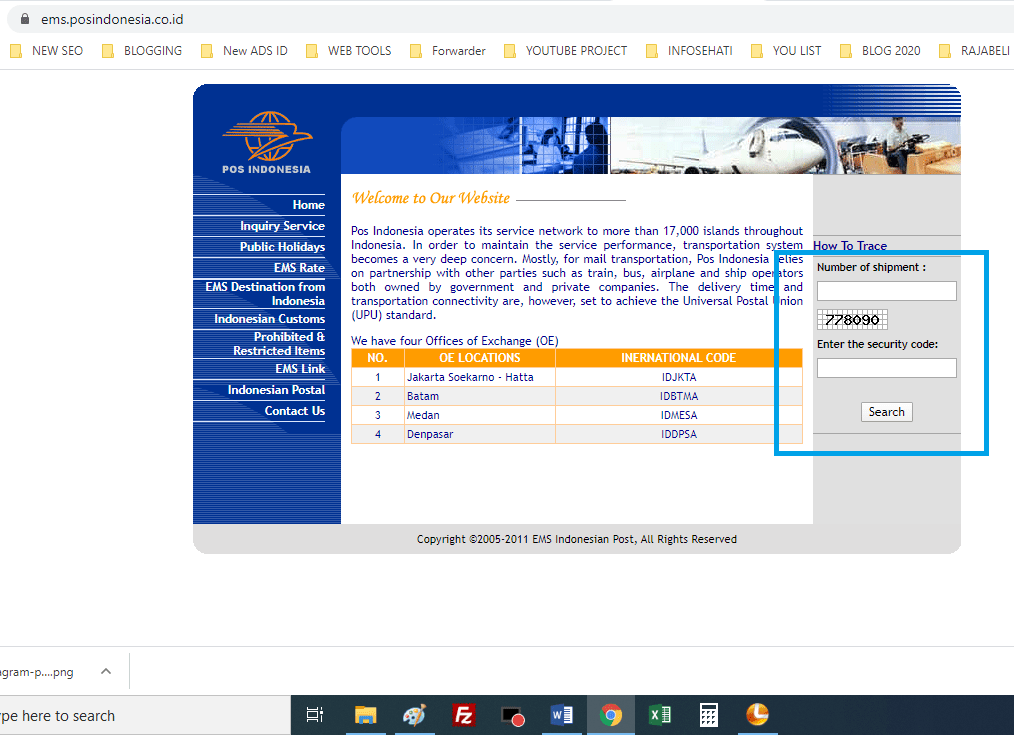Select EMS Rate from the sidebar
Viewport: 1014px width, 740px height.
pyautogui.click(x=299, y=267)
